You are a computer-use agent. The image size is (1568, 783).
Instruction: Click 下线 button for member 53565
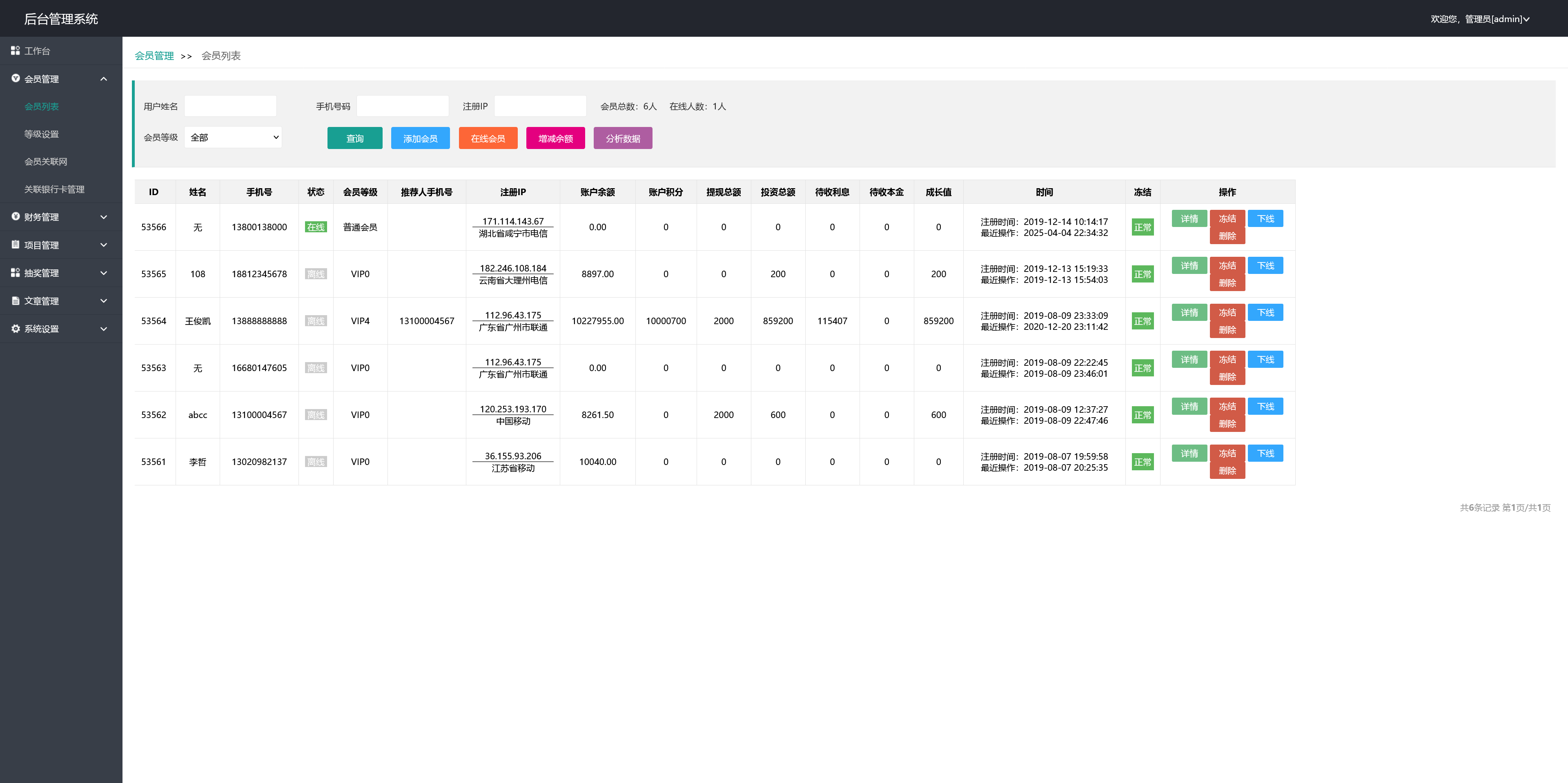pos(1265,266)
